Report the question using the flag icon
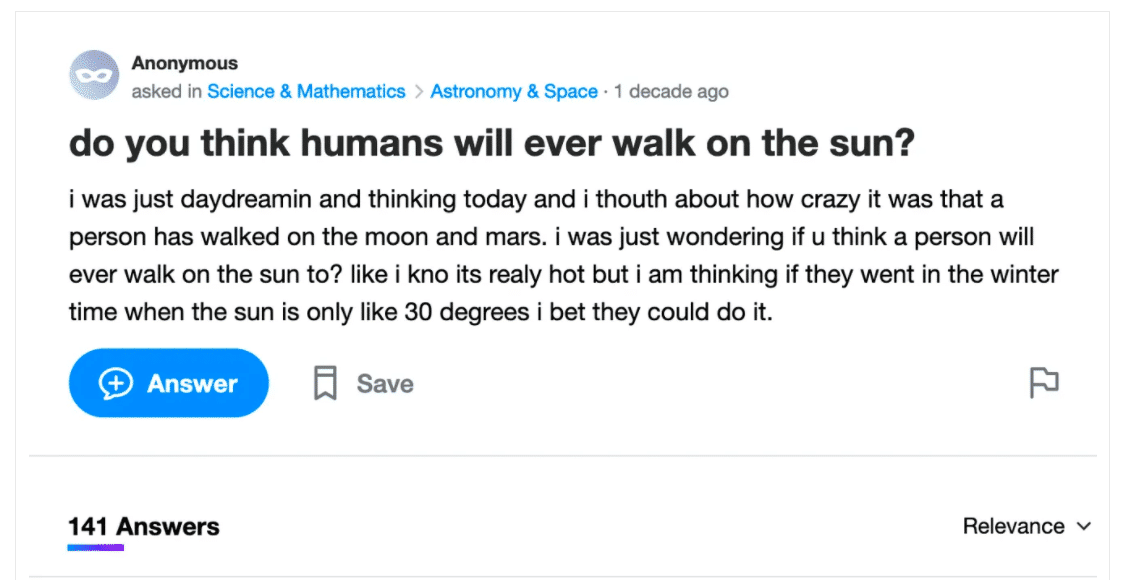This screenshot has width=1139, height=580. (x=1044, y=382)
